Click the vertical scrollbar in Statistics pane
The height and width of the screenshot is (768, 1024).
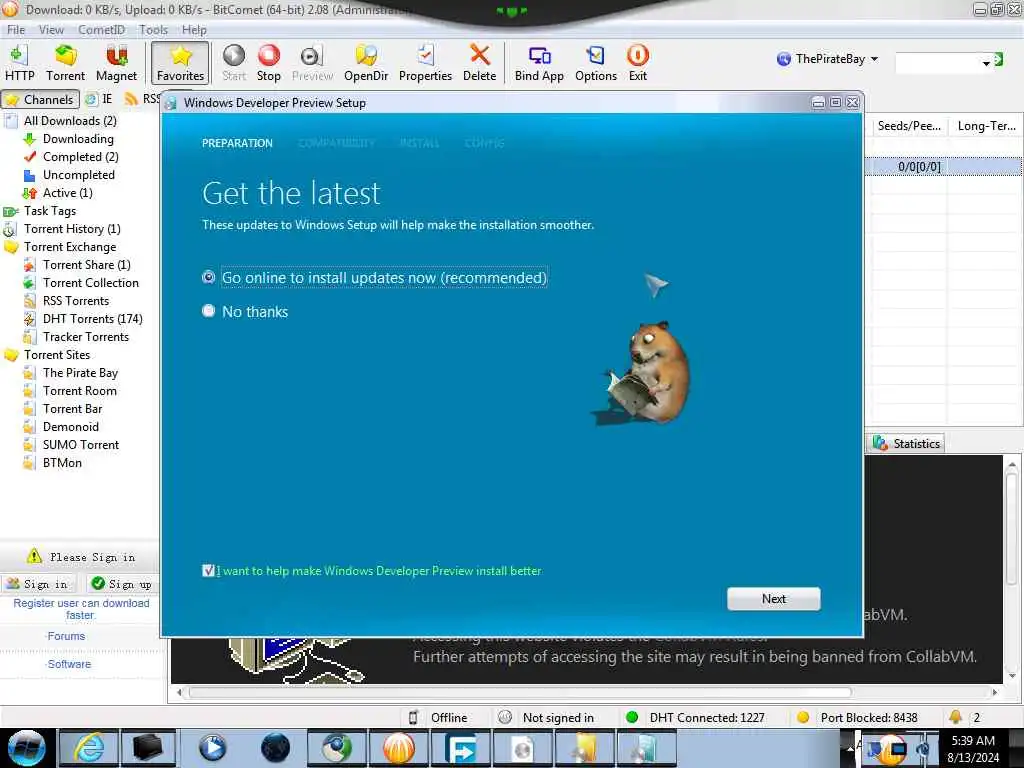[x=1012, y=529]
